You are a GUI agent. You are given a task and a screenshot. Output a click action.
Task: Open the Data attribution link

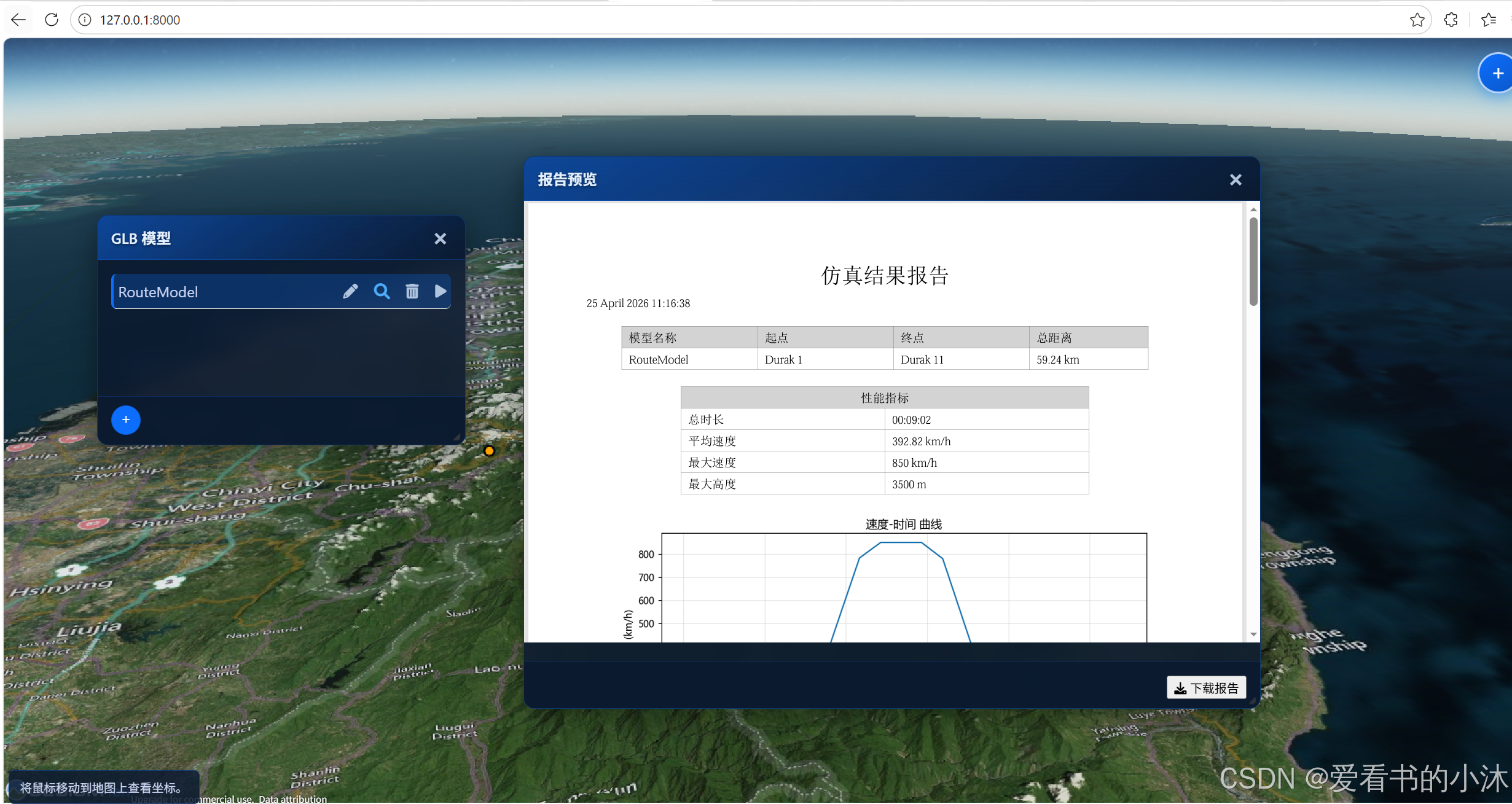(x=292, y=798)
